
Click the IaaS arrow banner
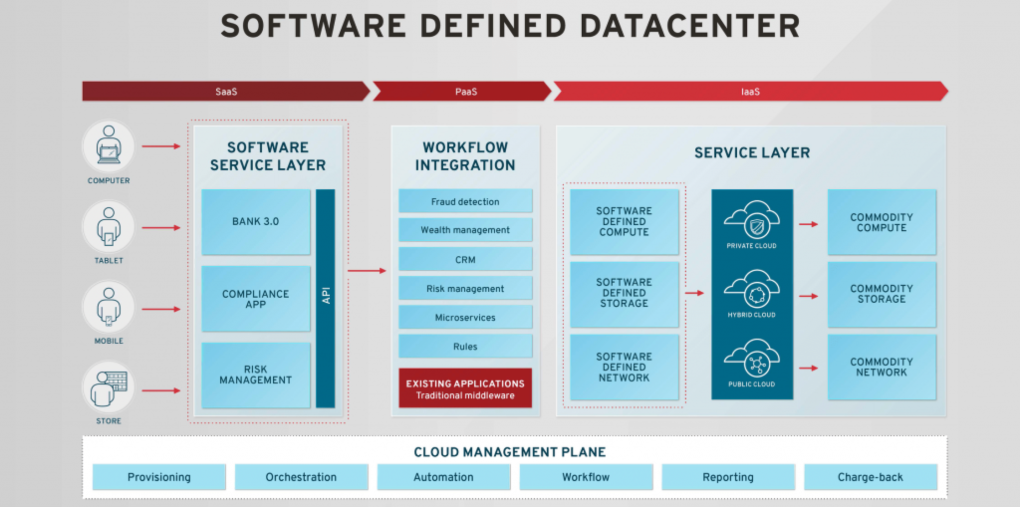pos(750,92)
